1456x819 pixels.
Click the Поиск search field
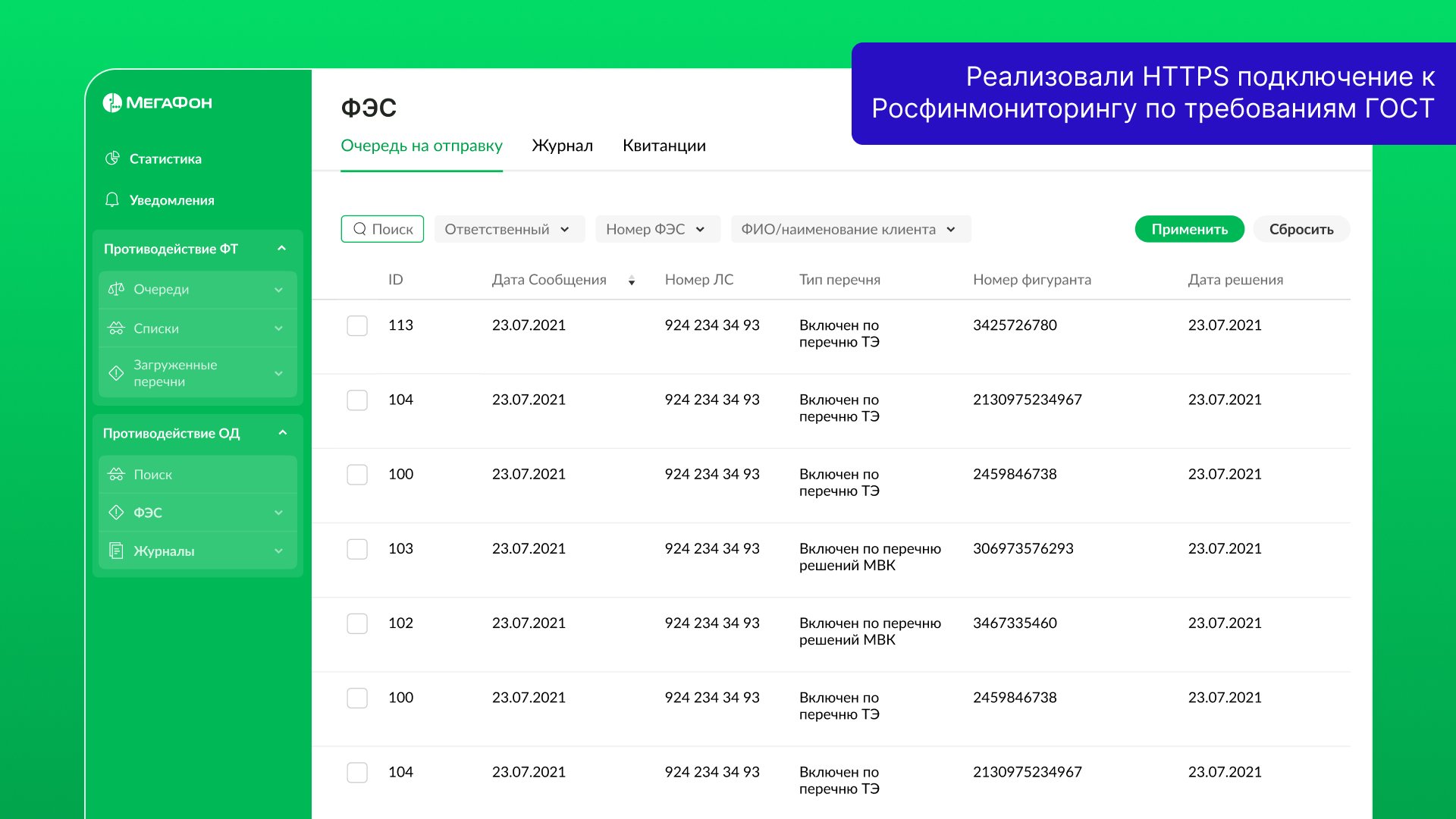pyautogui.click(x=383, y=229)
